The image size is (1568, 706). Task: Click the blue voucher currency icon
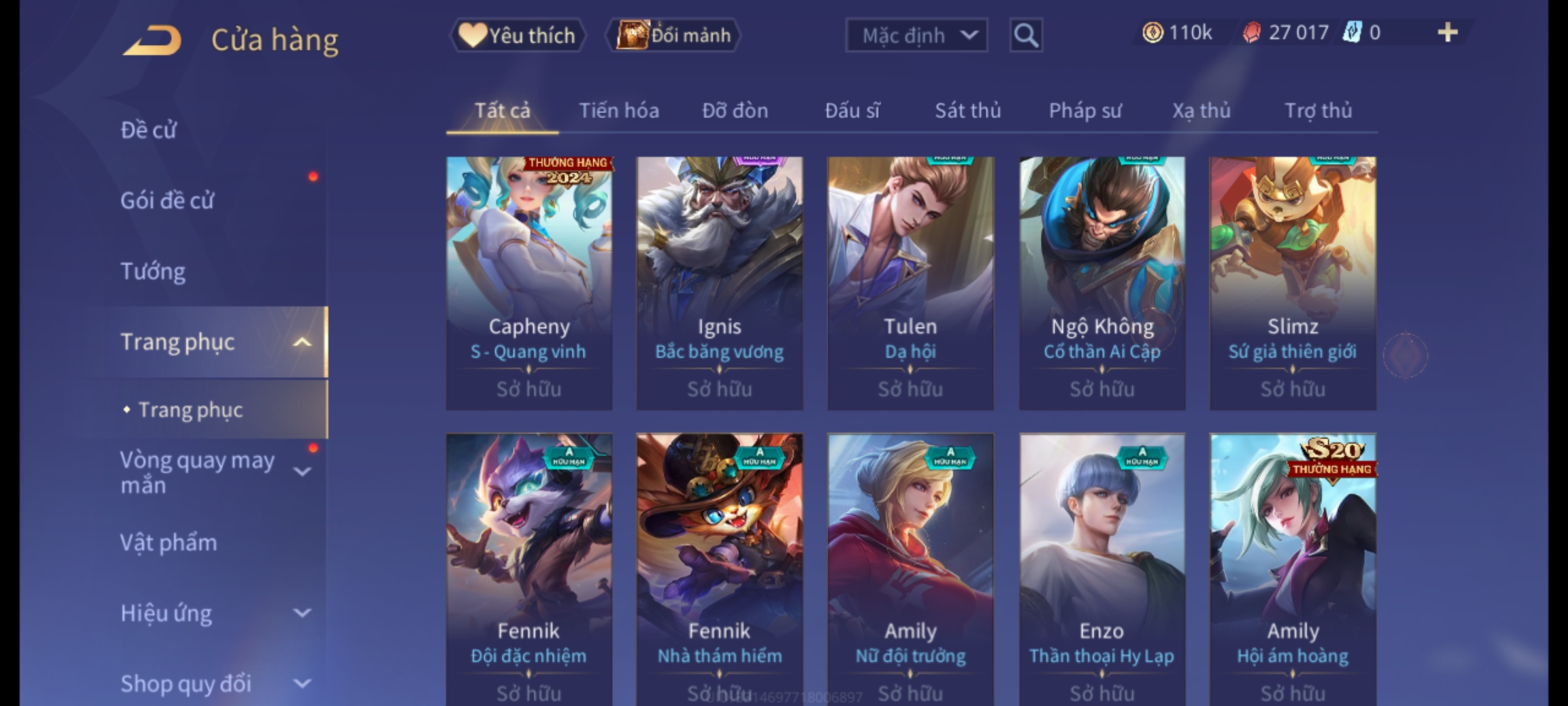click(1352, 33)
